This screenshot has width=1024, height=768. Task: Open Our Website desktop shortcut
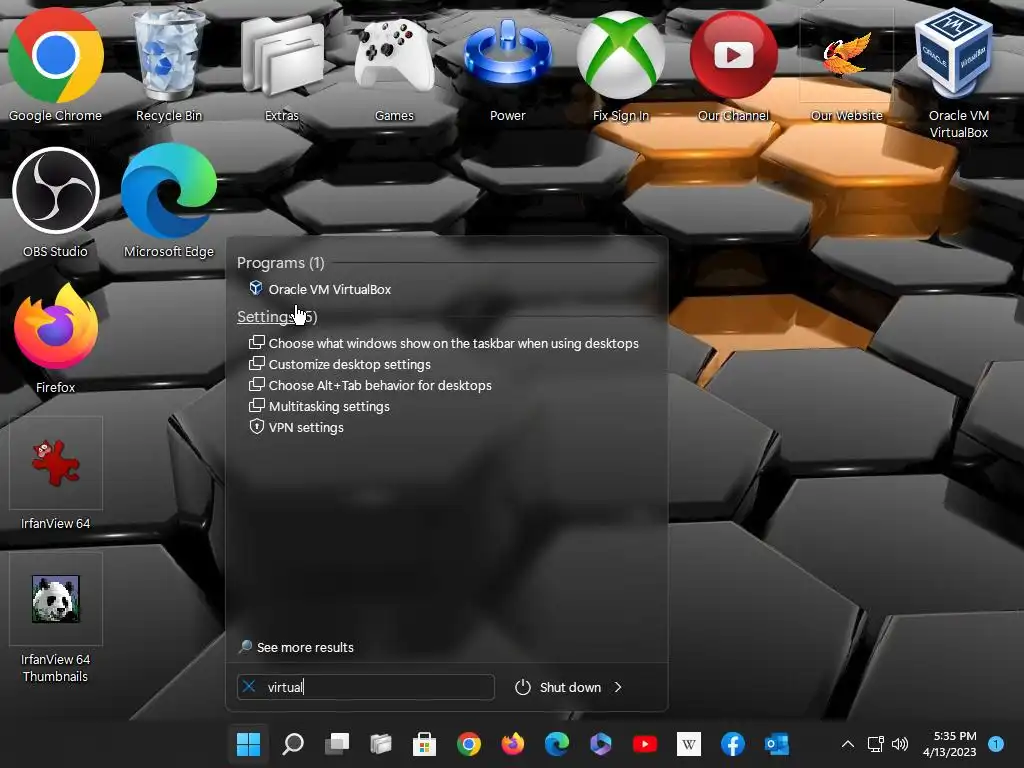tap(846, 65)
